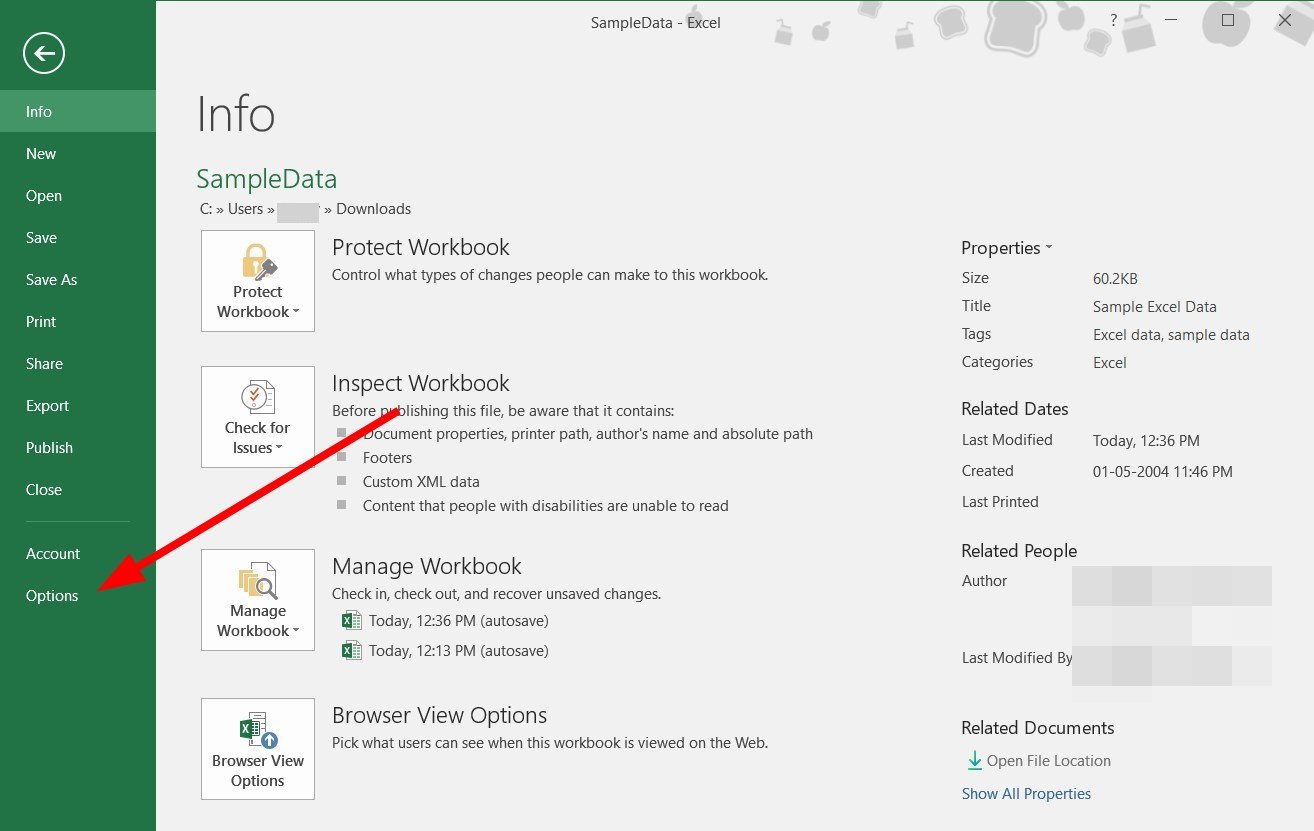Expand the Properties dropdown header

(1007, 248)
